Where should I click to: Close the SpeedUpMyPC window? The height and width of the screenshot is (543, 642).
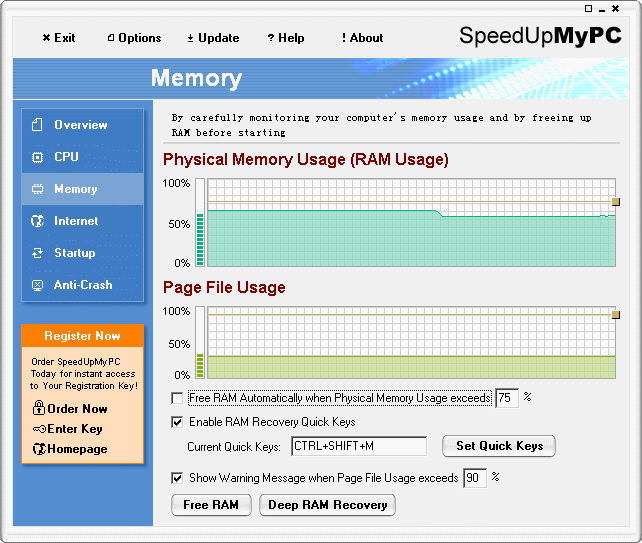coord(615,8)
